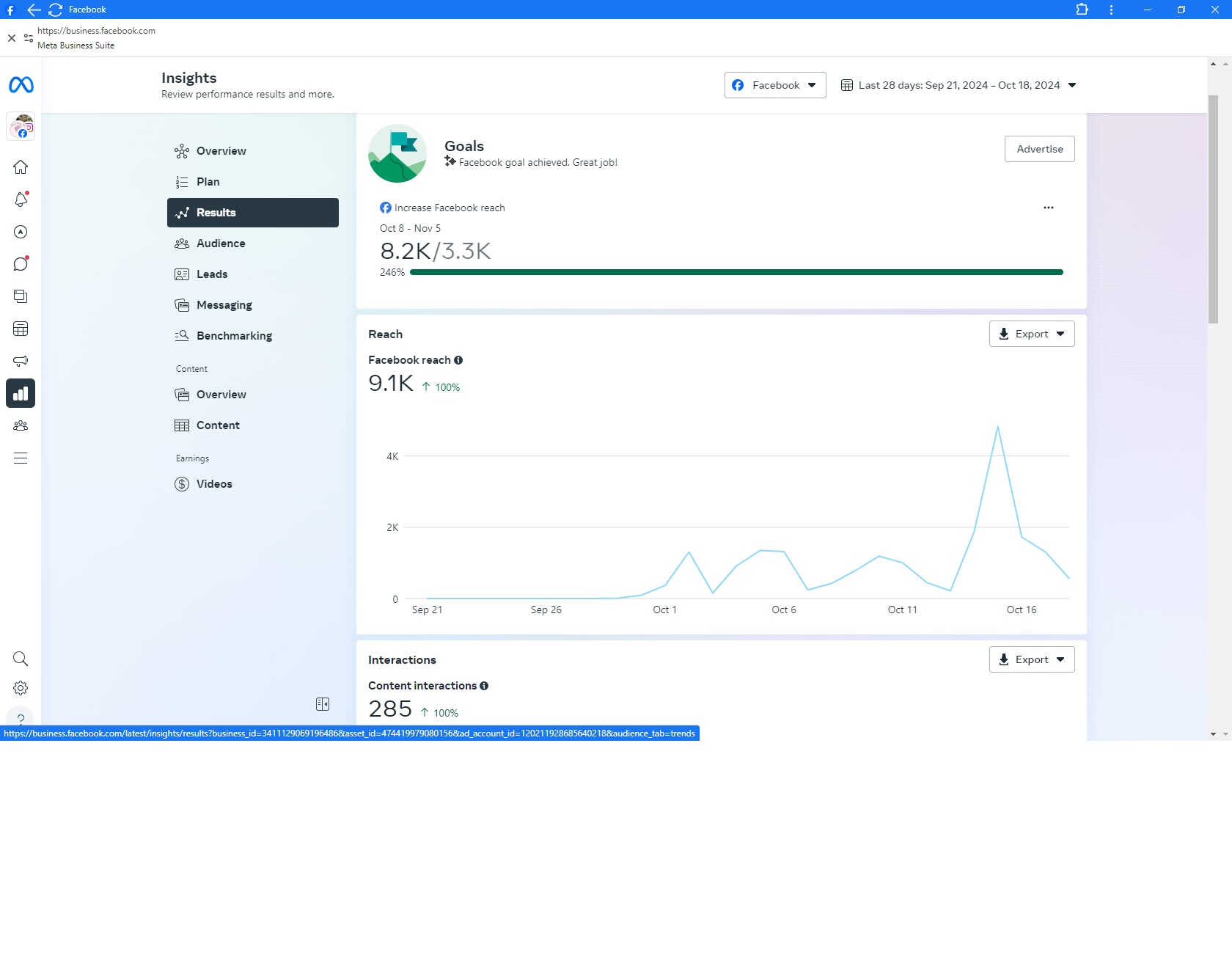Open Videos under Earnings
Image resolution: width=1232 pixels, height=955 pixels.
pyautogui.click(x=253, y=484)
